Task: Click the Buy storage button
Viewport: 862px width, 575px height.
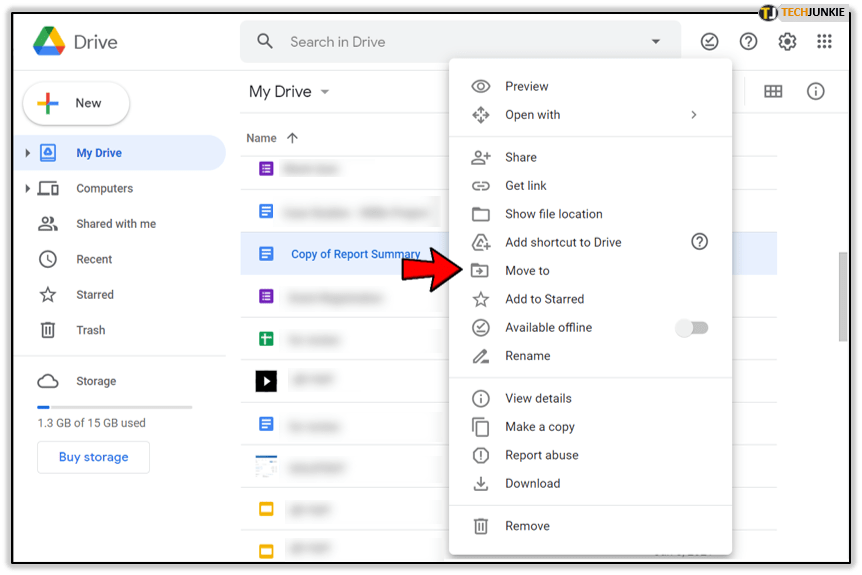Action: 93,457
